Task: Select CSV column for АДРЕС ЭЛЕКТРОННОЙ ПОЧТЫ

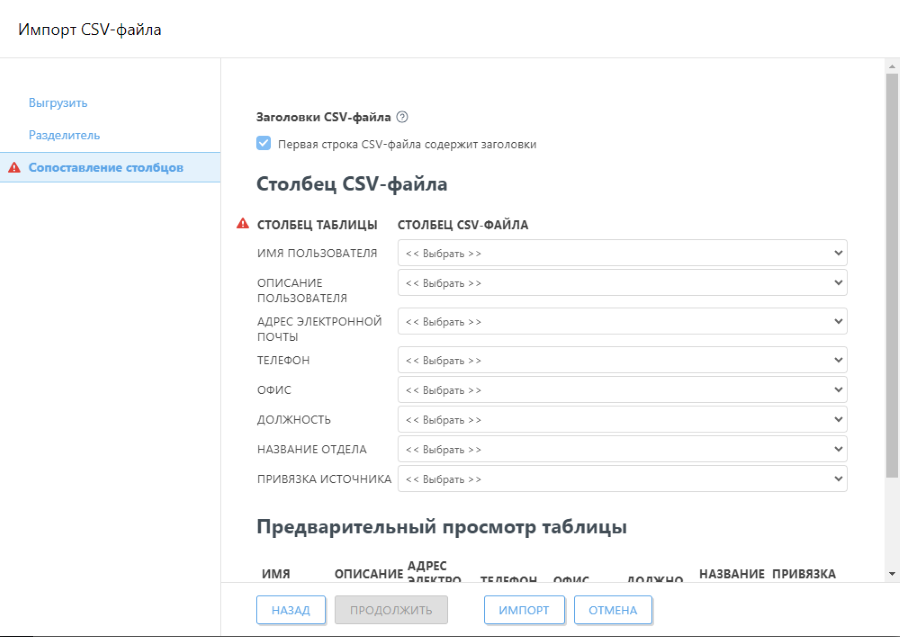Action: (622, 321)
